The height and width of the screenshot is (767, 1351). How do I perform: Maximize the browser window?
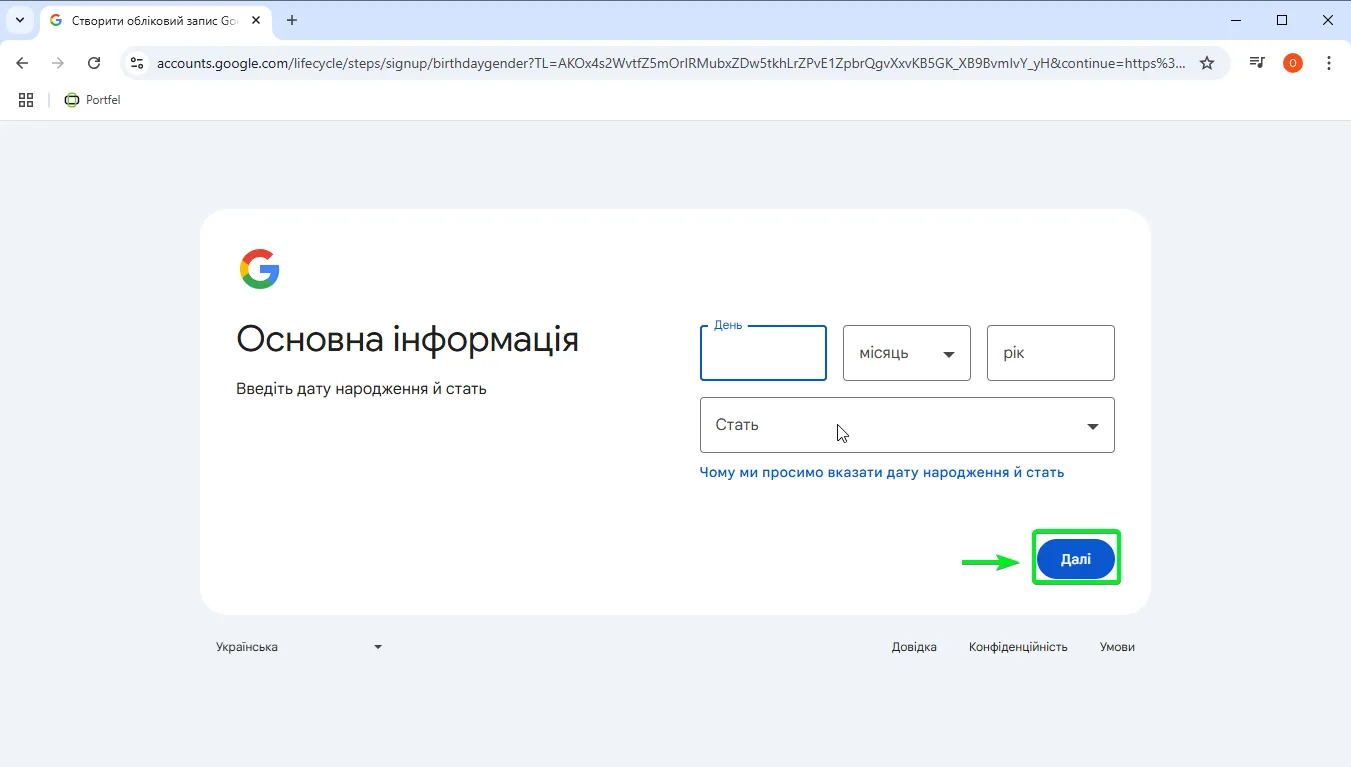[1282, 20]
